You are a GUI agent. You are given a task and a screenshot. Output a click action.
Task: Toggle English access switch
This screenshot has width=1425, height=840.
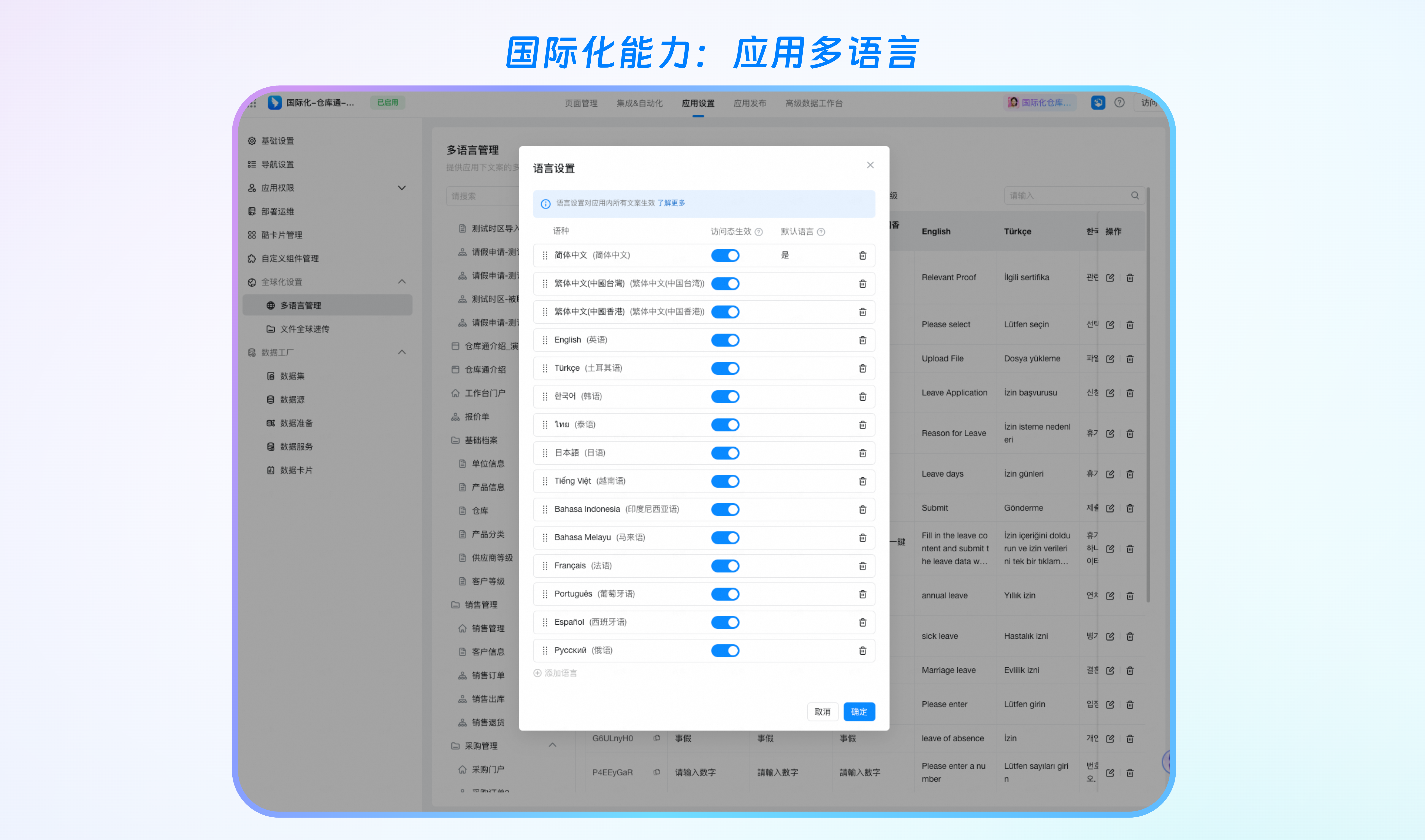[x=725, y=340]
